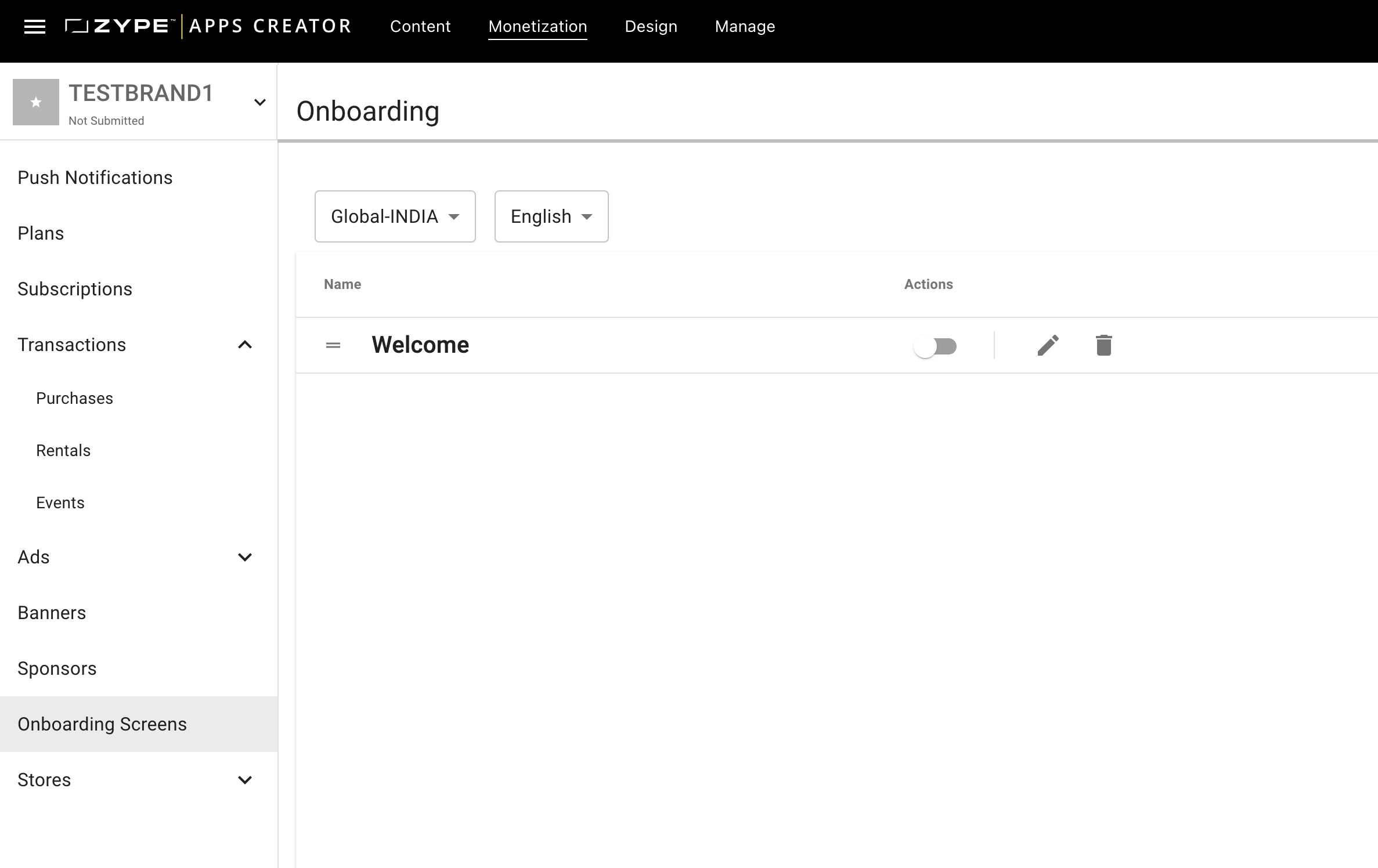Click the Name column header
Screen dimensions: 1378x868
point(342,284)
